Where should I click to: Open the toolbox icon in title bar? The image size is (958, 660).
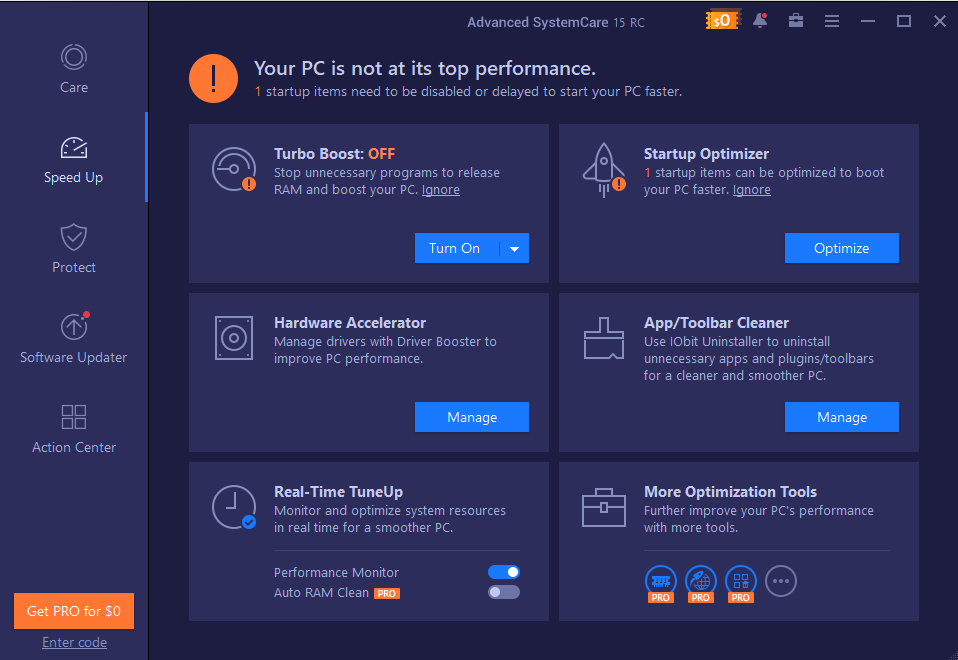(795, 21)
